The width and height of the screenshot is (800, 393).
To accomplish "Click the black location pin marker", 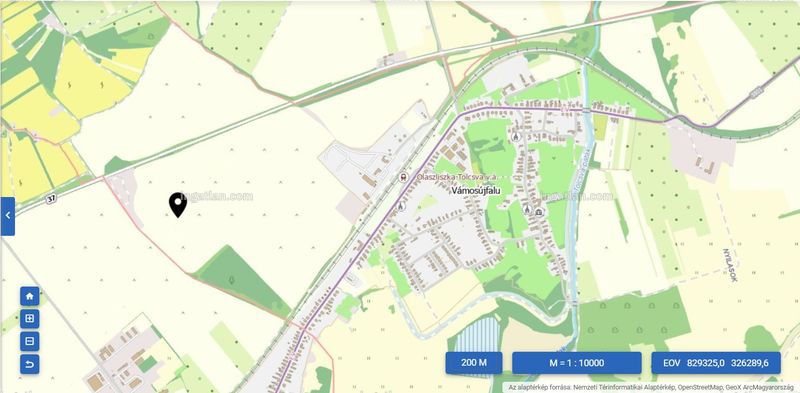I will (x=178, y=205).
